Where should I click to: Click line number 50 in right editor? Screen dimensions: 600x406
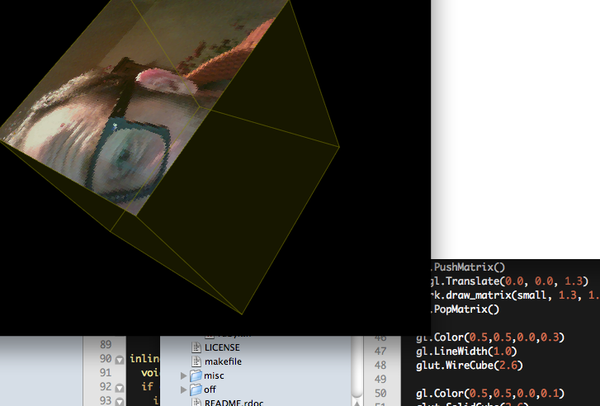pos(380,393)
